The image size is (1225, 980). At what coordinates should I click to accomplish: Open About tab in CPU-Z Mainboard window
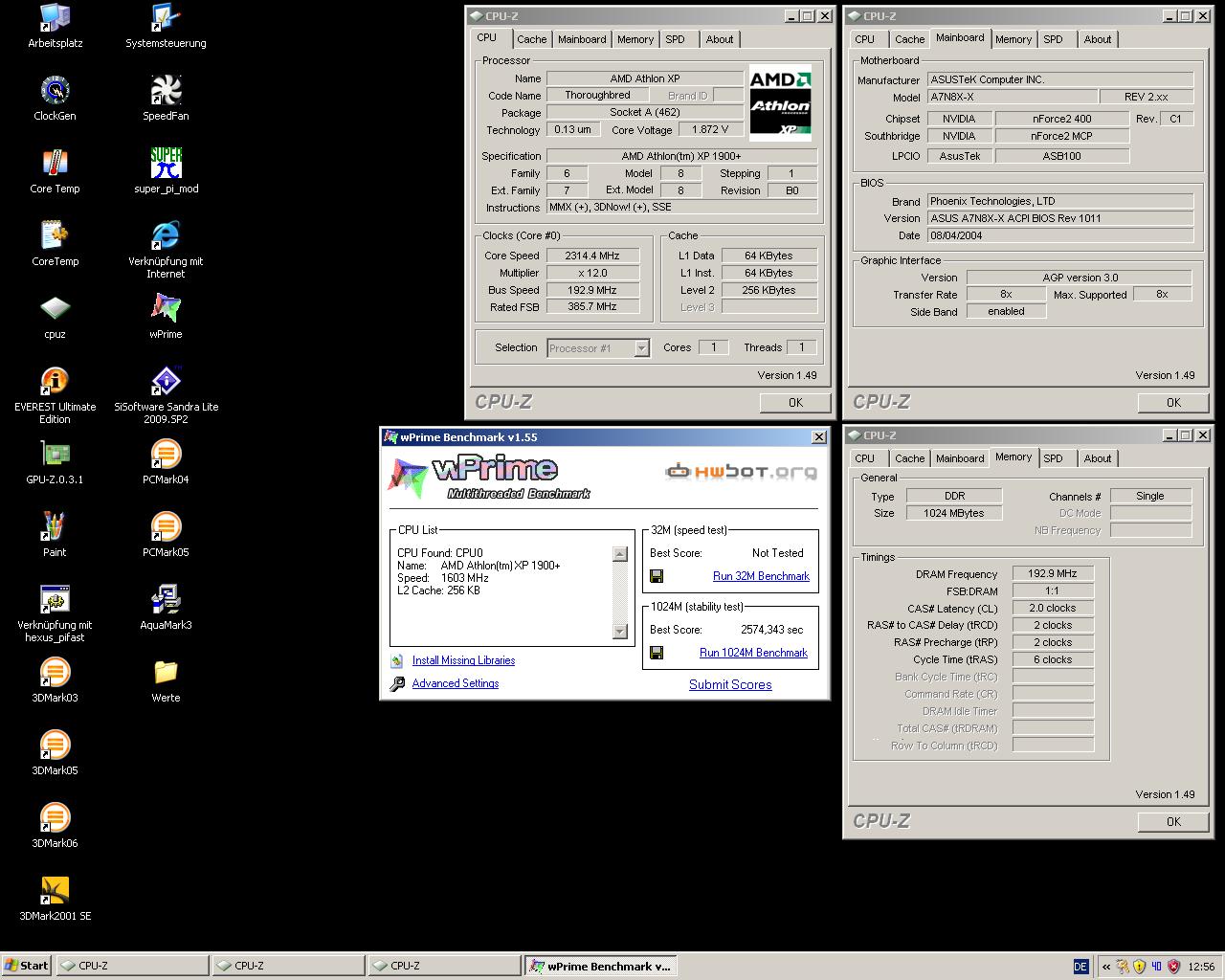(1098, 39)
